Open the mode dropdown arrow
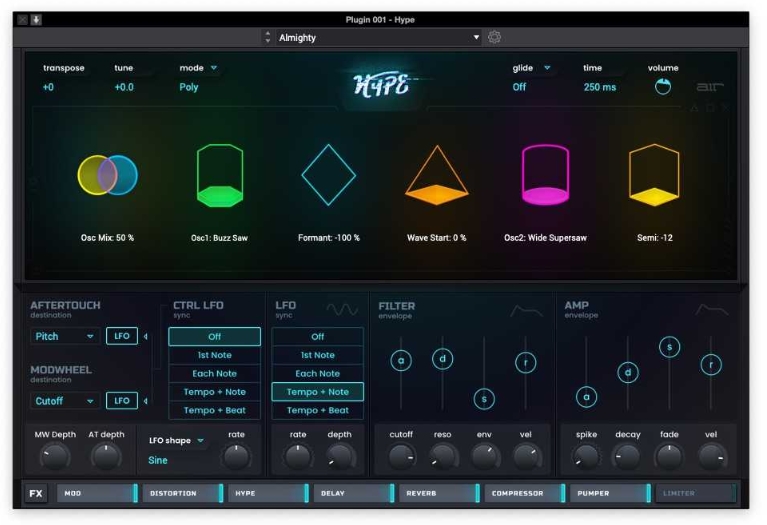The image size is (767, 525). 214,68
